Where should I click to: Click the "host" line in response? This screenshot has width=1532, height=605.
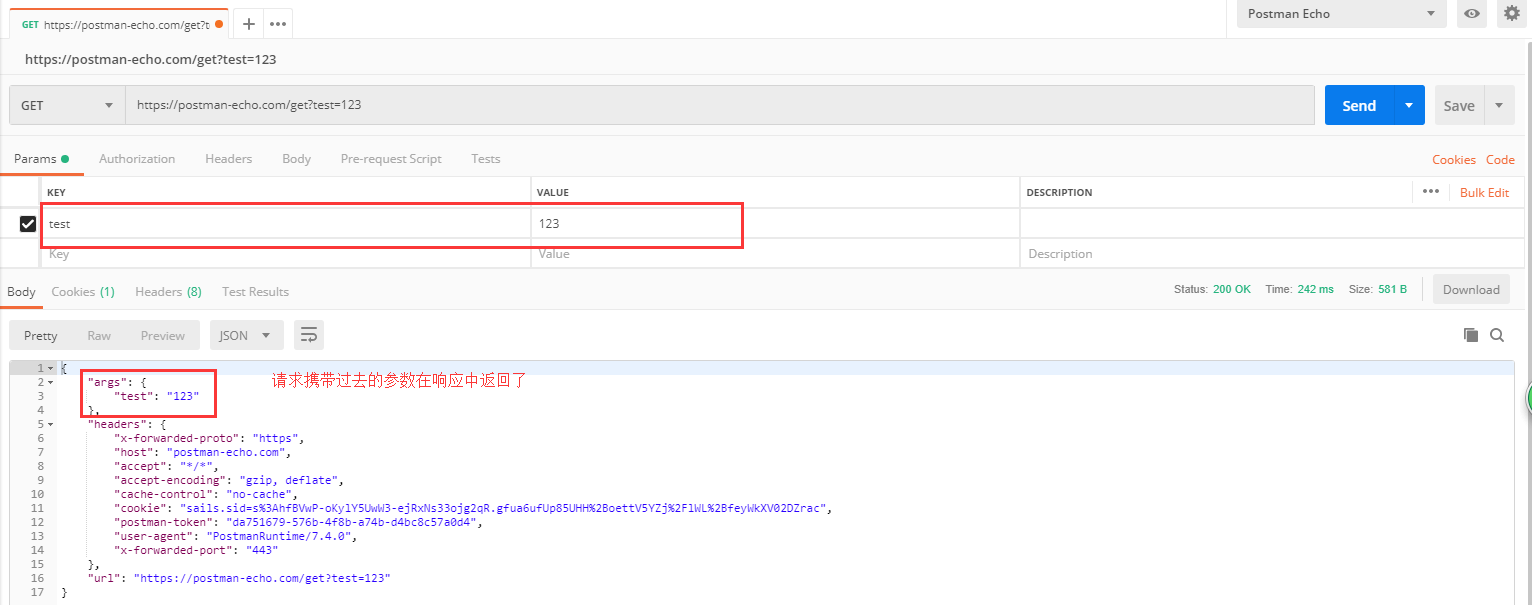coord(203,452)
